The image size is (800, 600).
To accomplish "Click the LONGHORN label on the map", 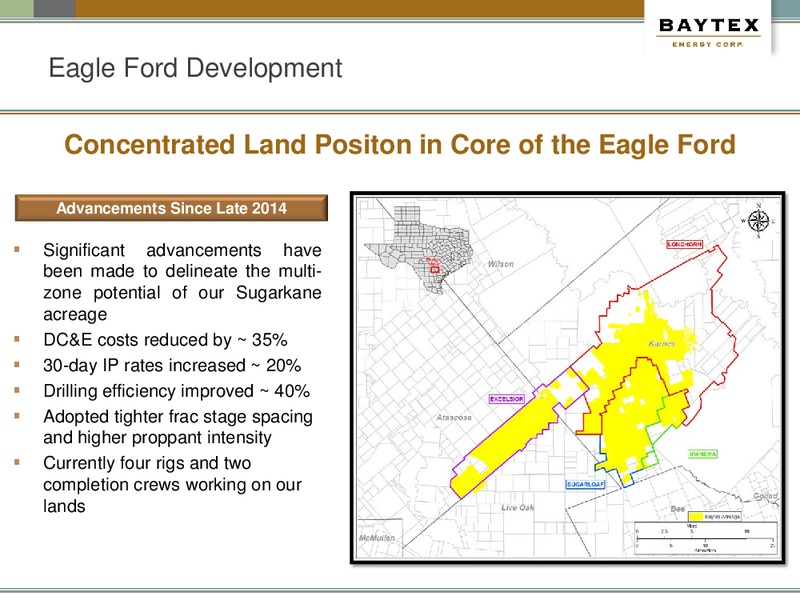I will click(x=685, y=244).
